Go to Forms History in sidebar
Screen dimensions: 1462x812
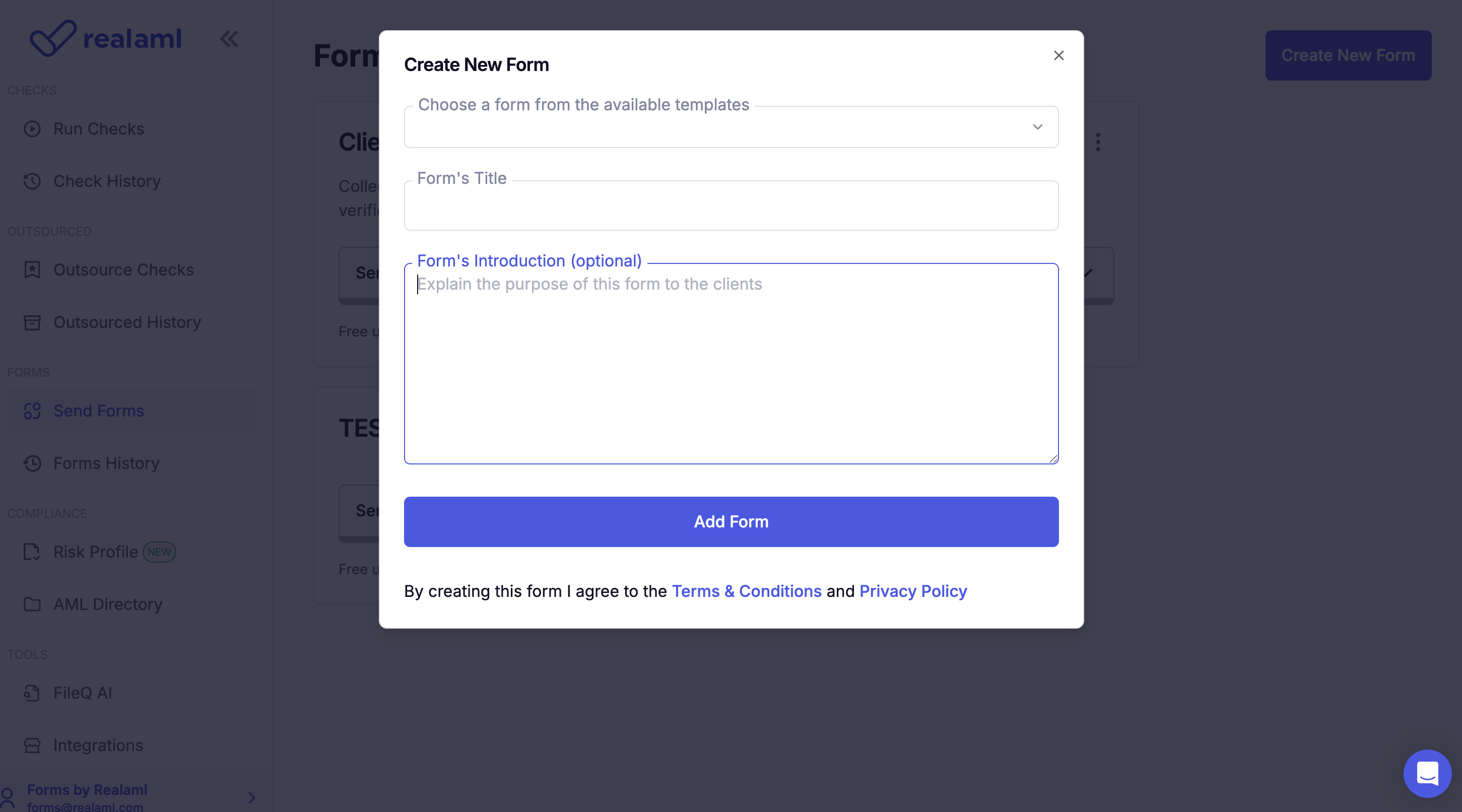106,463
